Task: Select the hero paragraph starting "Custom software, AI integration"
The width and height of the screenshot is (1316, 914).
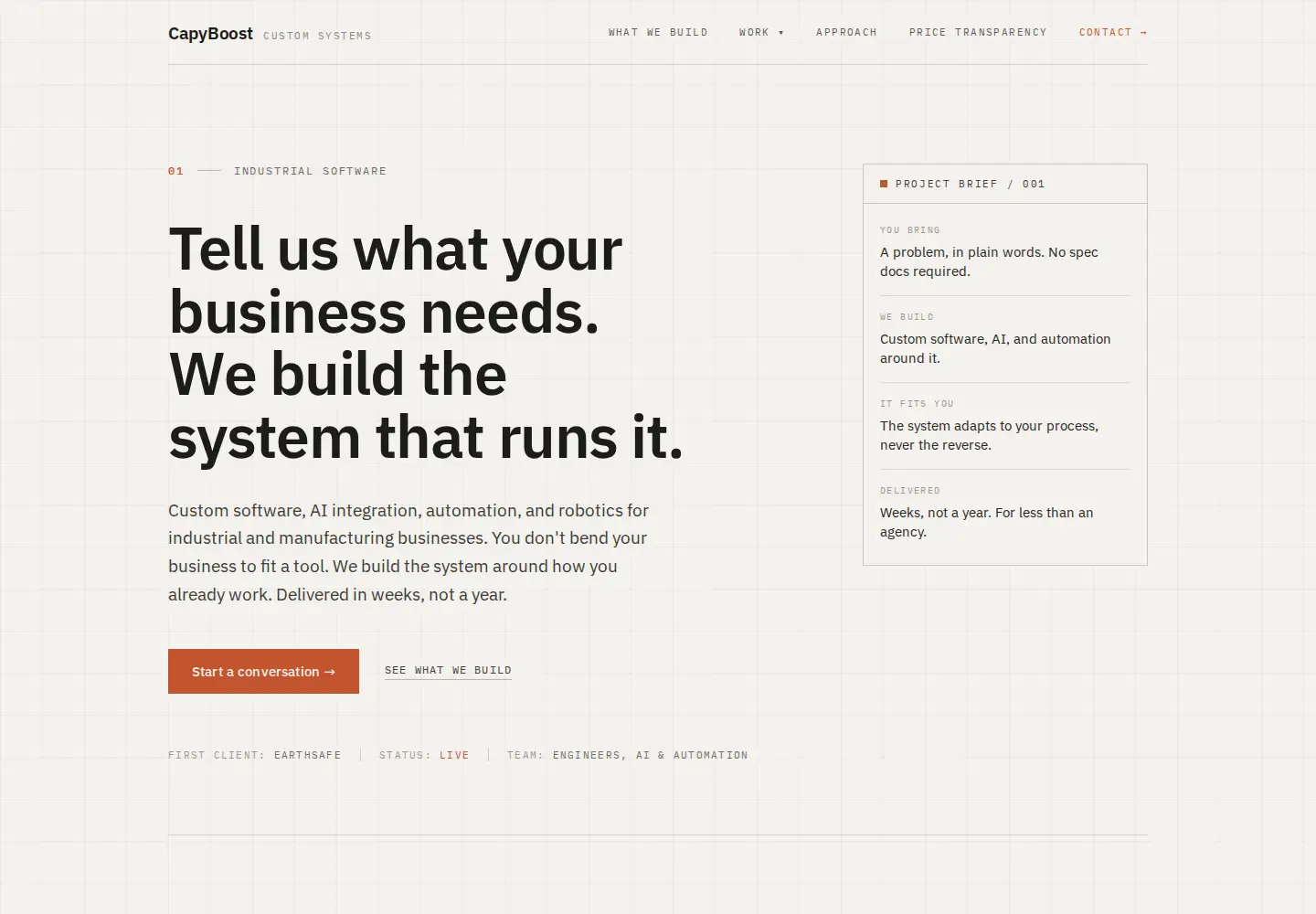Action: [409, 552]
